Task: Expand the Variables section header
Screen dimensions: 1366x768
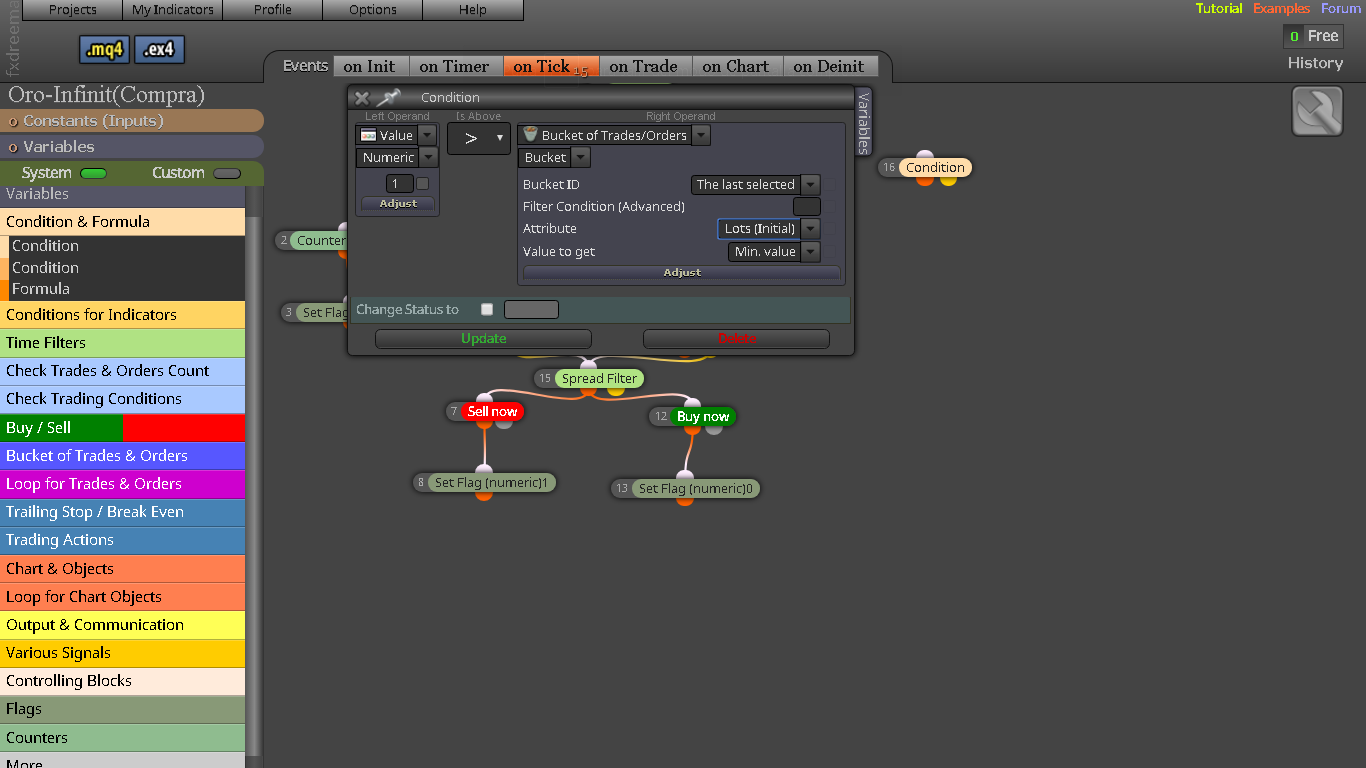Action: tap(132, 147)
